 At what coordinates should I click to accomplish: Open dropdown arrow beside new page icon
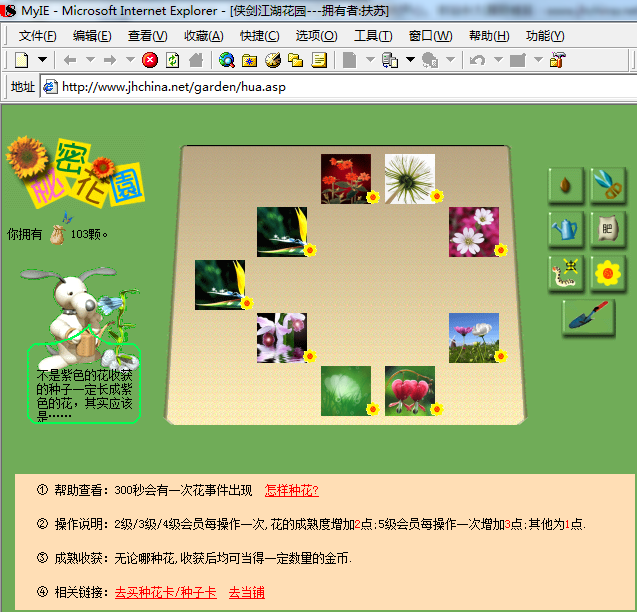pyautogui.click(x=42, y=60)
